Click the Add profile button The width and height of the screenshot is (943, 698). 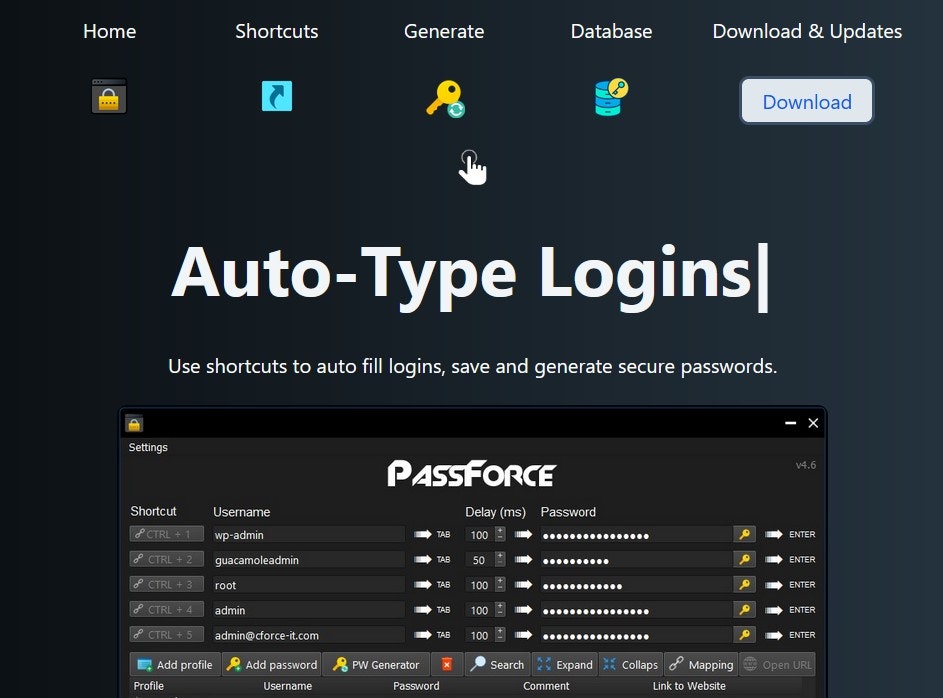[x=175, y=664]
